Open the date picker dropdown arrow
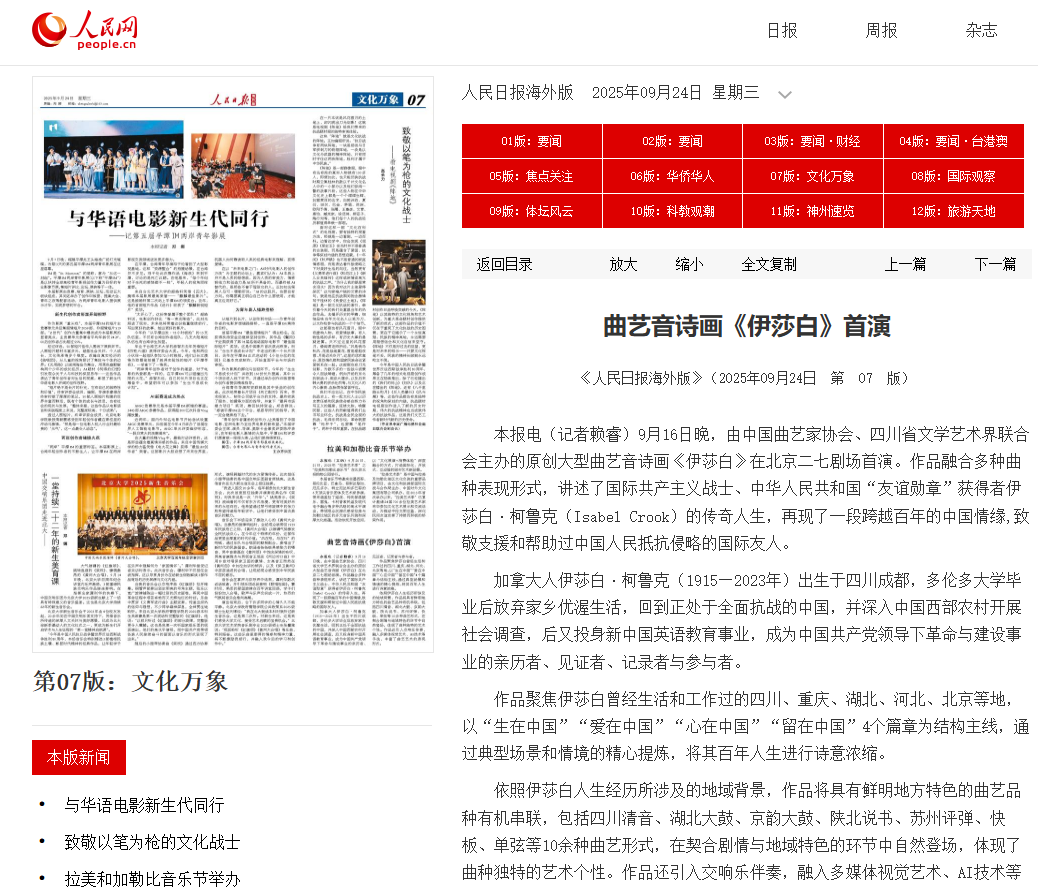The width and height of the screenshot is (1038, 891). click(x=786, y=93)
